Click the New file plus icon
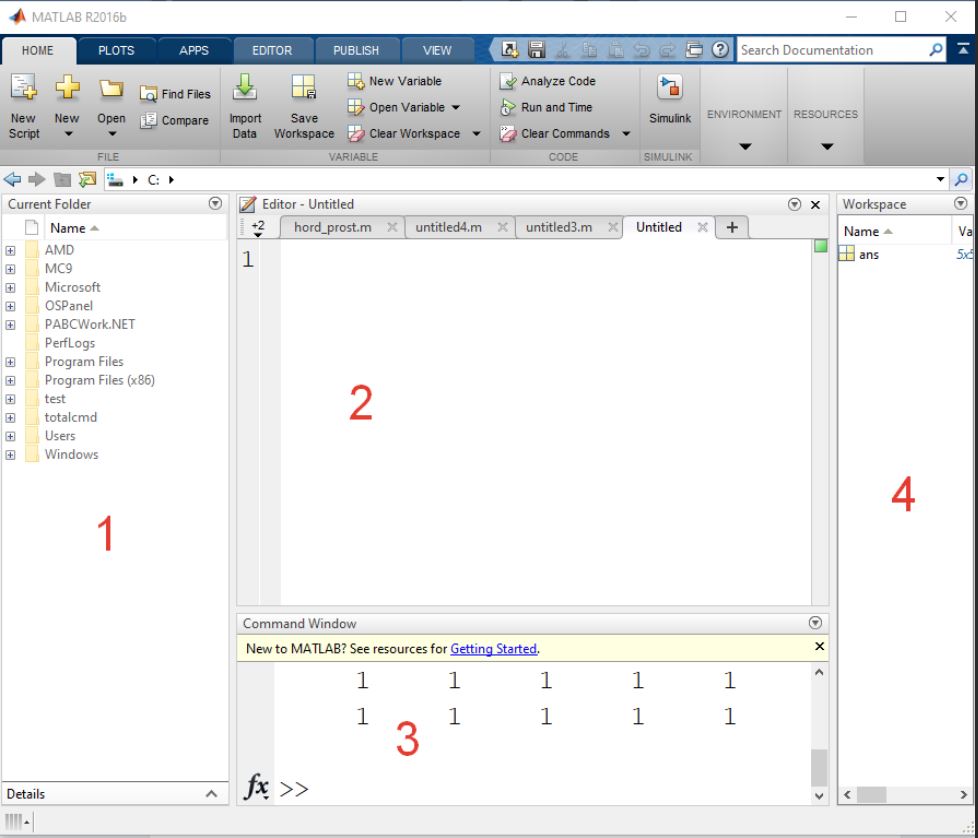 tap(67, 87)
